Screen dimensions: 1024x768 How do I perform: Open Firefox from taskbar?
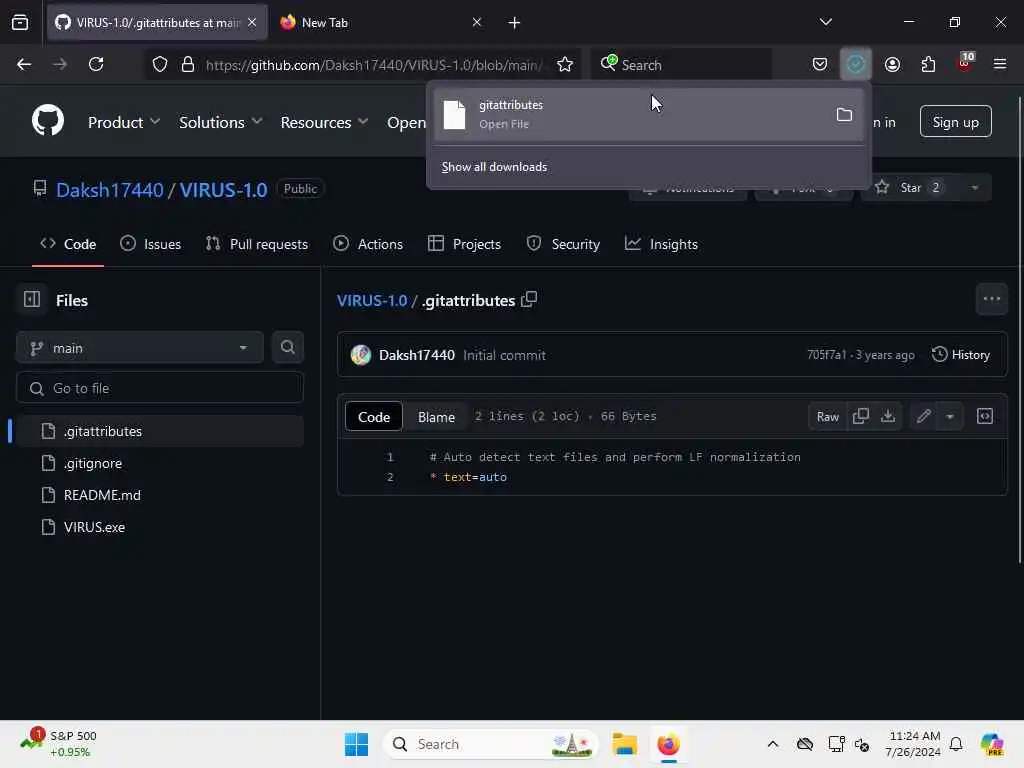pyautogui.click(x=668, y=744)
